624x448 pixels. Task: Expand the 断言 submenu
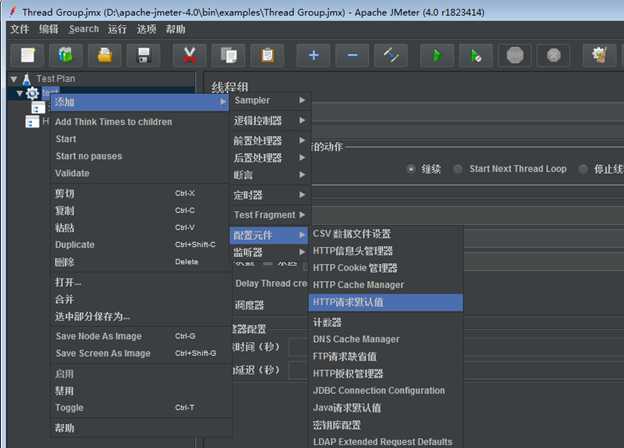(x=270, y=175)
